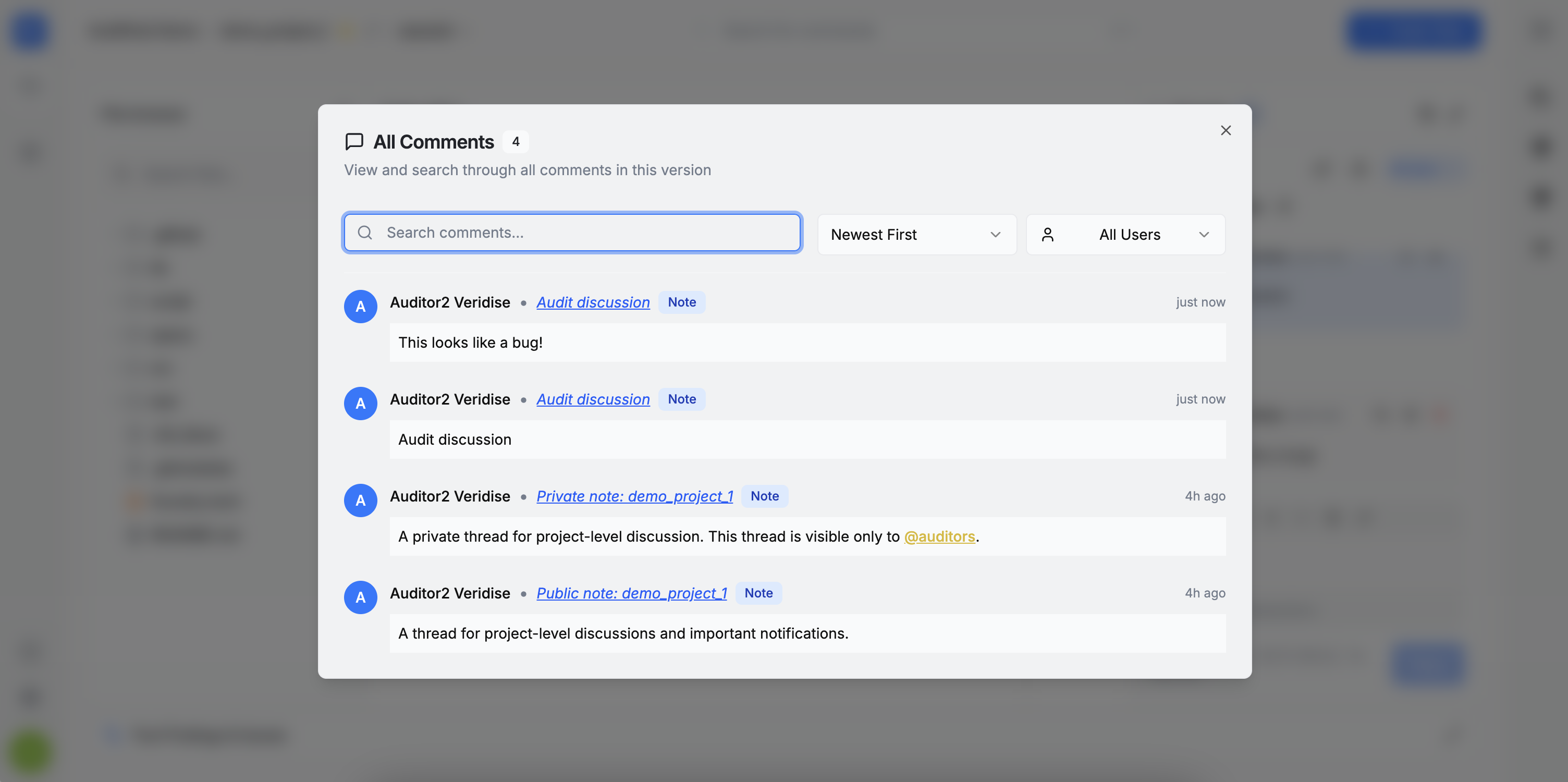The image size is (1568, 782).
Task: Open the Newest First sort dropdown
Action: [x=916, y=234]
